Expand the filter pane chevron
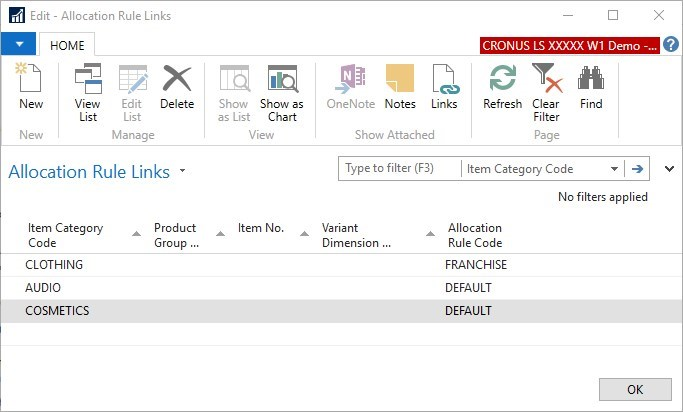 click(669, 169)
